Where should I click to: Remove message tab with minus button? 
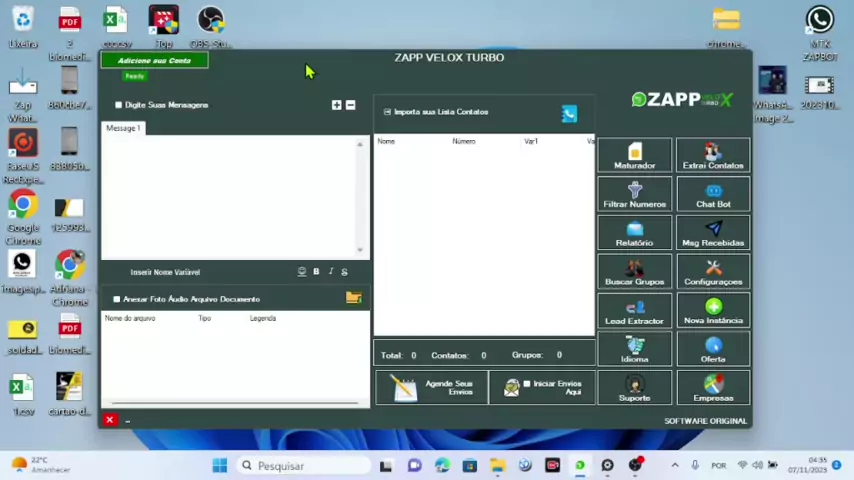[350, 105]
